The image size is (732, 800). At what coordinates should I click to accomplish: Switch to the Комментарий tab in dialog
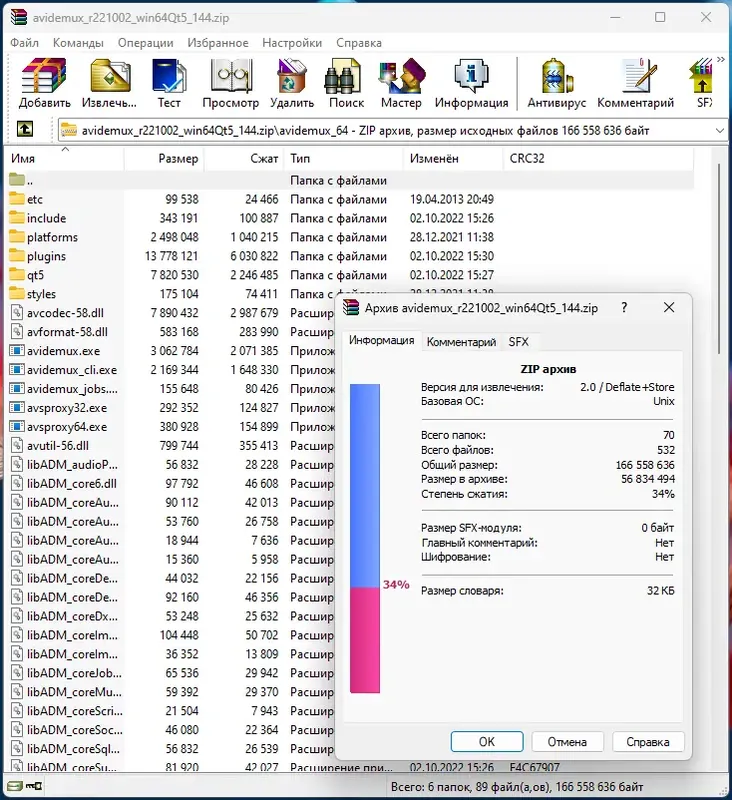[x=461, y=342]
